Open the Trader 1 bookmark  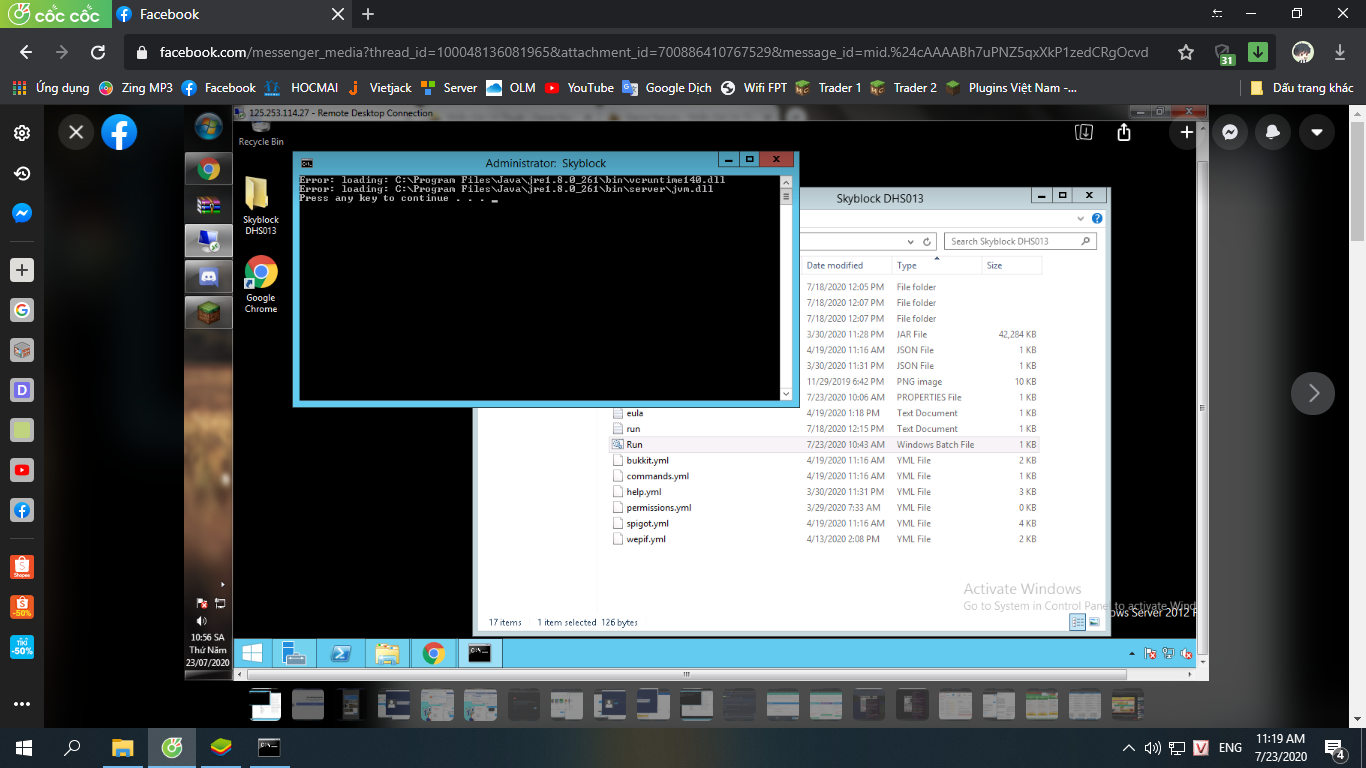pos(829,88)
